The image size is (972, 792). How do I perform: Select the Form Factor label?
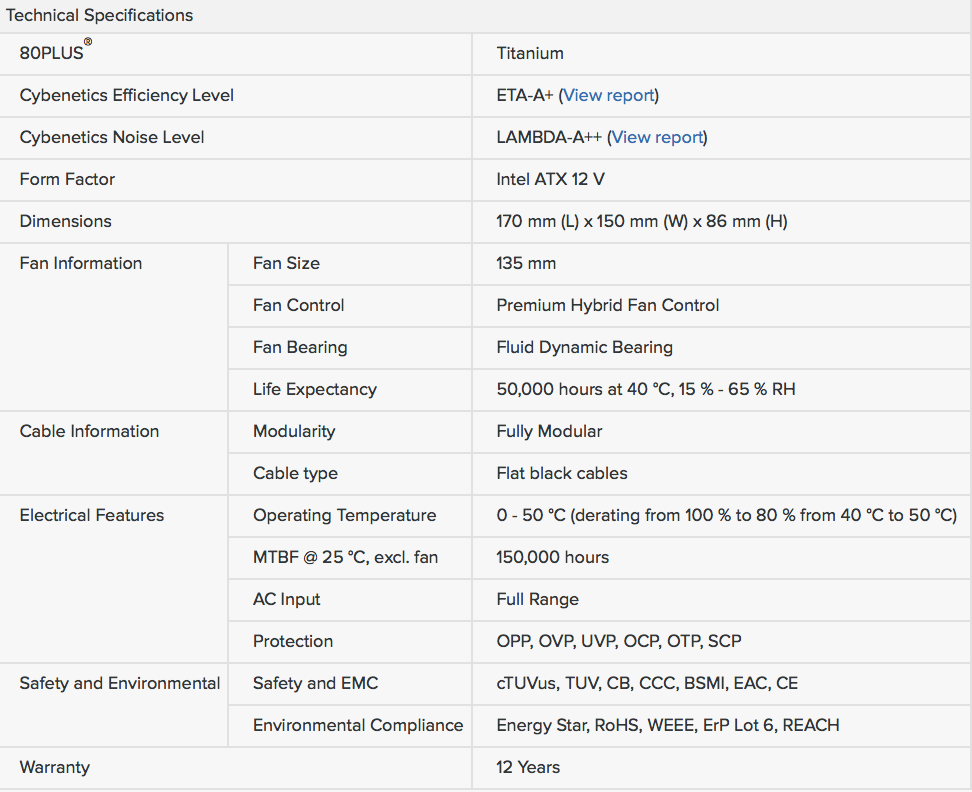(67, 180)
